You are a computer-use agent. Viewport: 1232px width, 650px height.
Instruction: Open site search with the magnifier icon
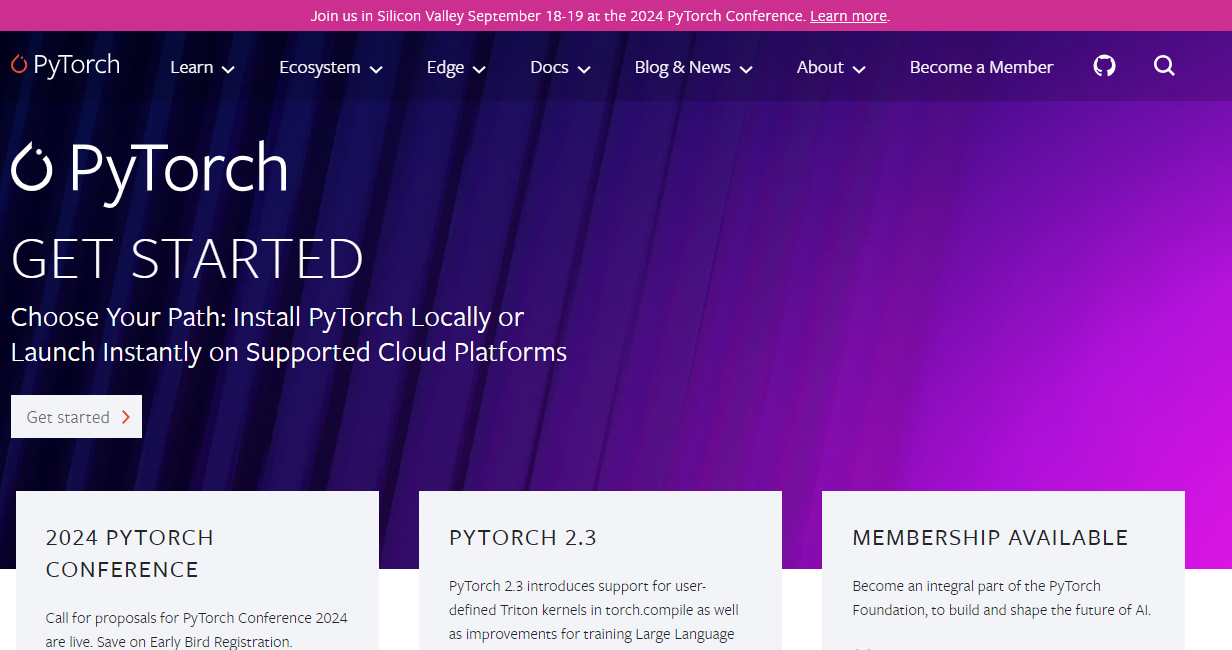(x=1164, y=66)
